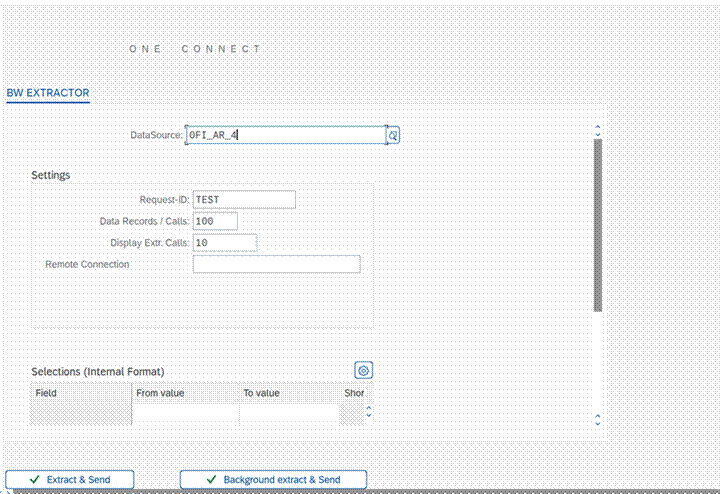Screen dimensions: 720x494
Task: Click the To value column header
Action: coord(289,393)
